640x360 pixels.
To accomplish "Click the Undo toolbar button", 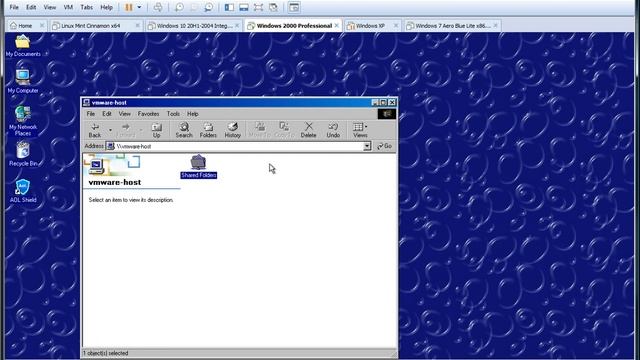I will pos(333,130).
